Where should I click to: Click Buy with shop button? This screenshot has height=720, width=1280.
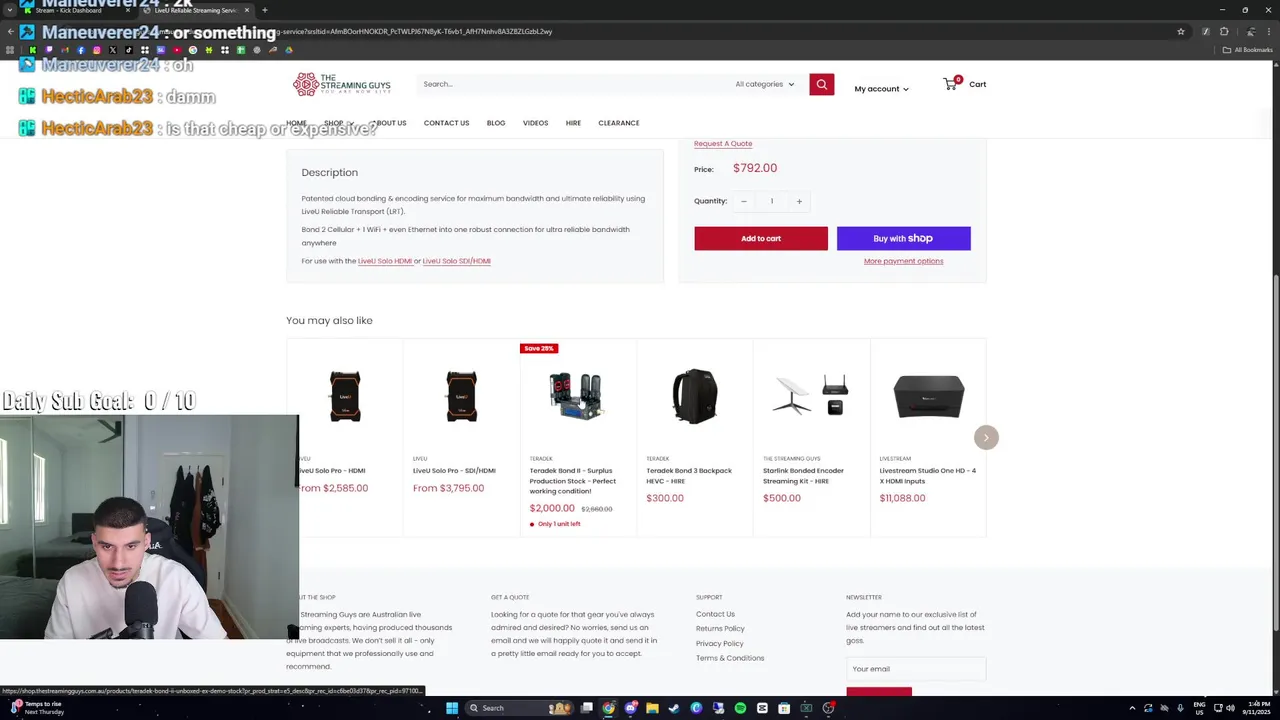pos(903,238)
